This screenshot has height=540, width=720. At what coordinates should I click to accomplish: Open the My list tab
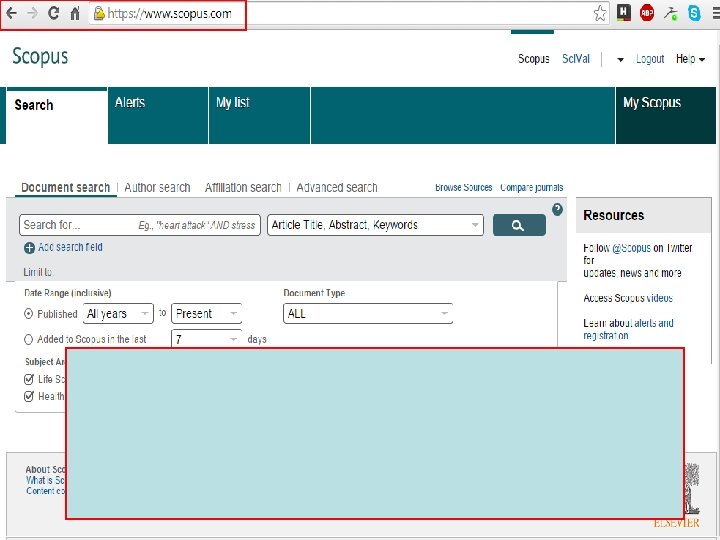[x=259, y=116]
